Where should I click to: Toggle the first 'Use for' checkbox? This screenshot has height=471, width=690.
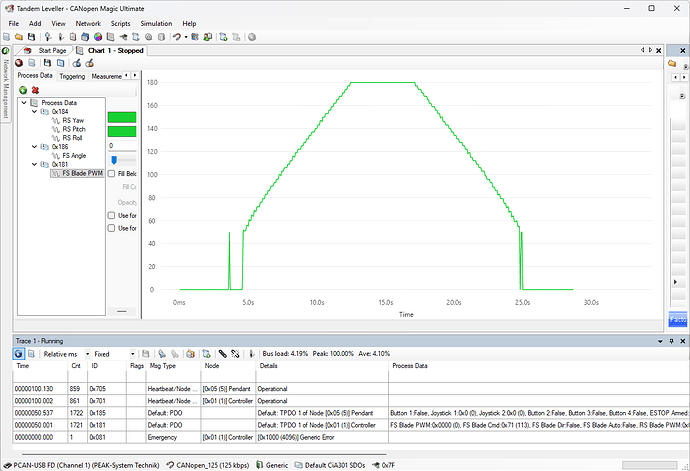pos(112,215)
